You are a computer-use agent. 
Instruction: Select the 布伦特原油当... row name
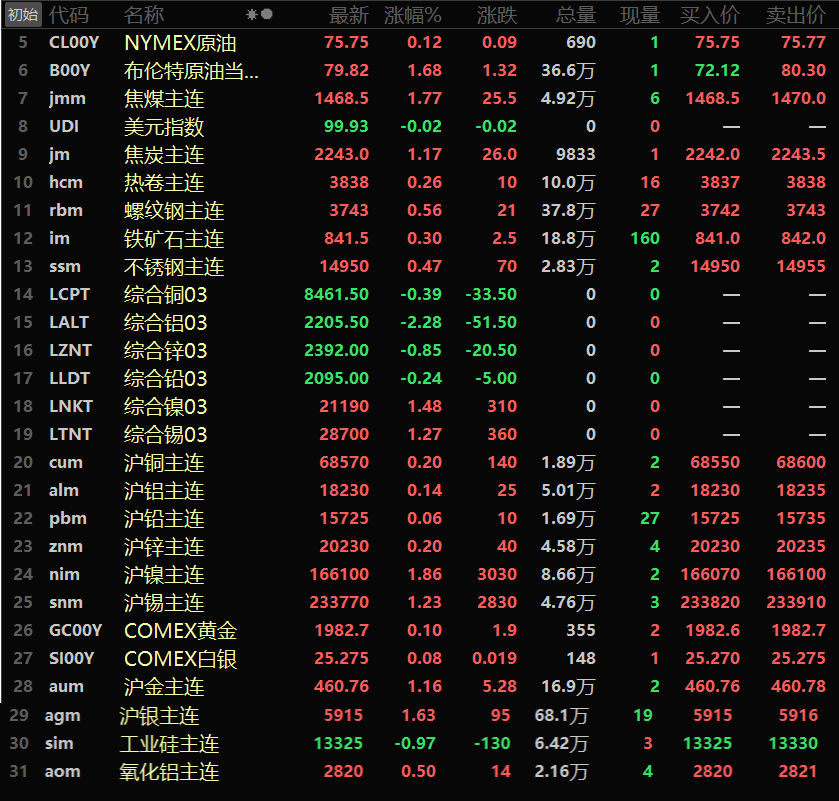[x=192, y=71]
